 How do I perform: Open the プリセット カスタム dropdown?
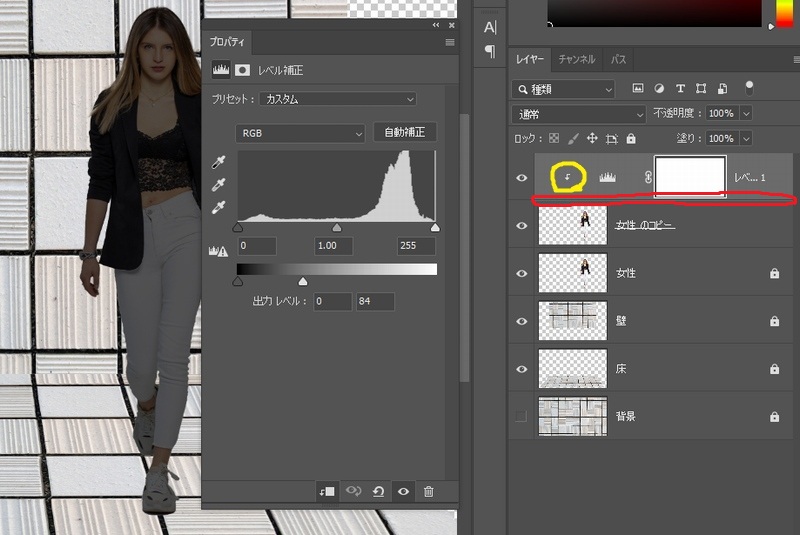[338, 99]
